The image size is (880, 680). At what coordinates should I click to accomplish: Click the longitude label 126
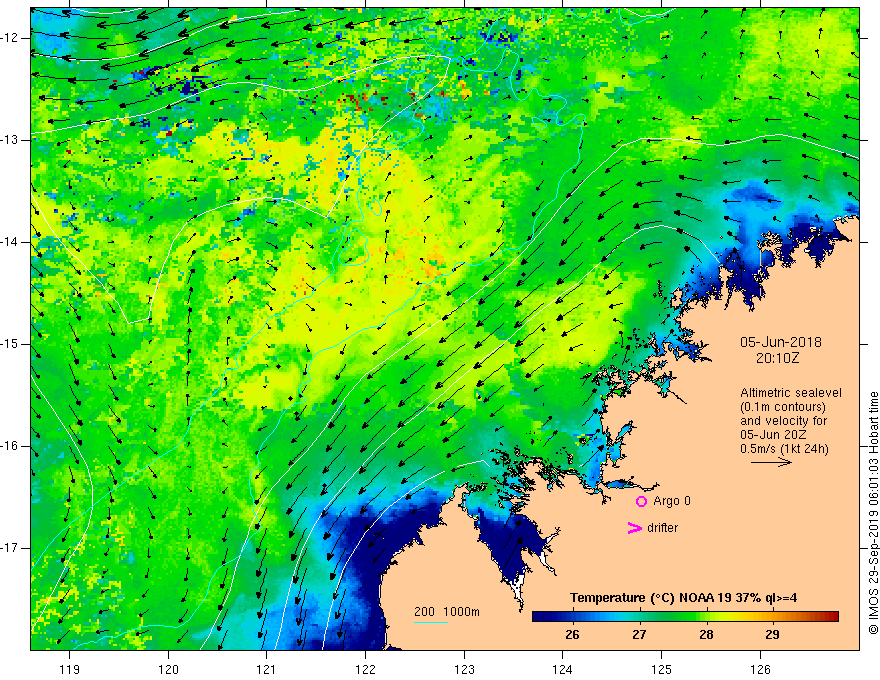760,669
